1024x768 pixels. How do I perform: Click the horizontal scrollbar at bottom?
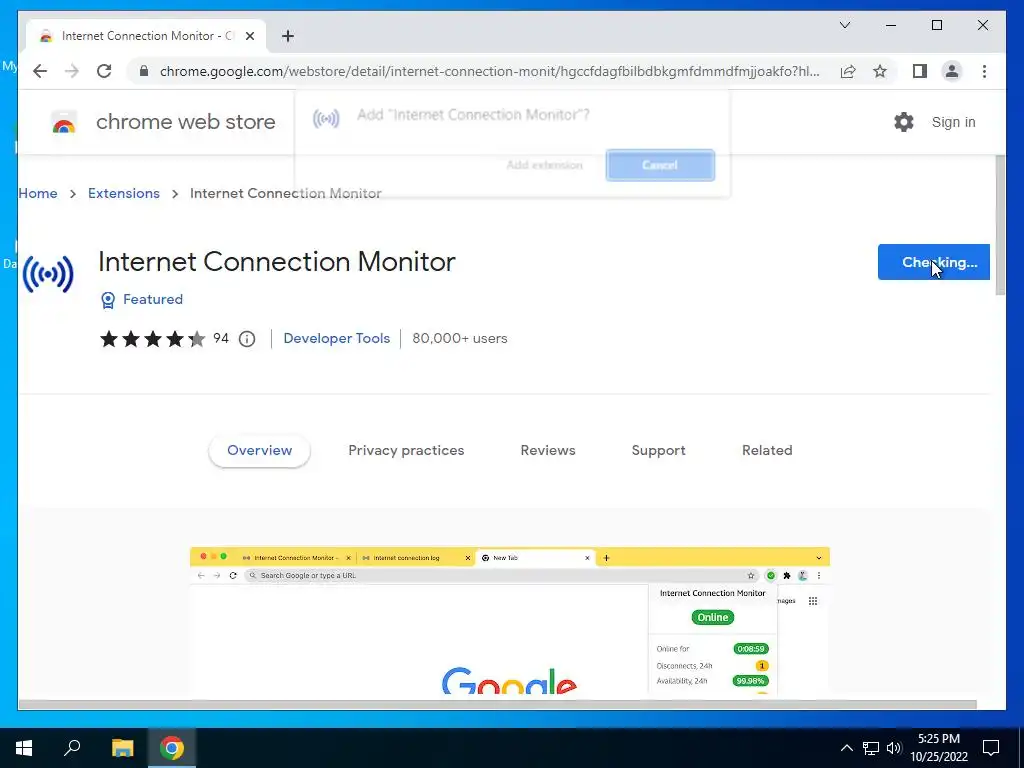[498, 704]
